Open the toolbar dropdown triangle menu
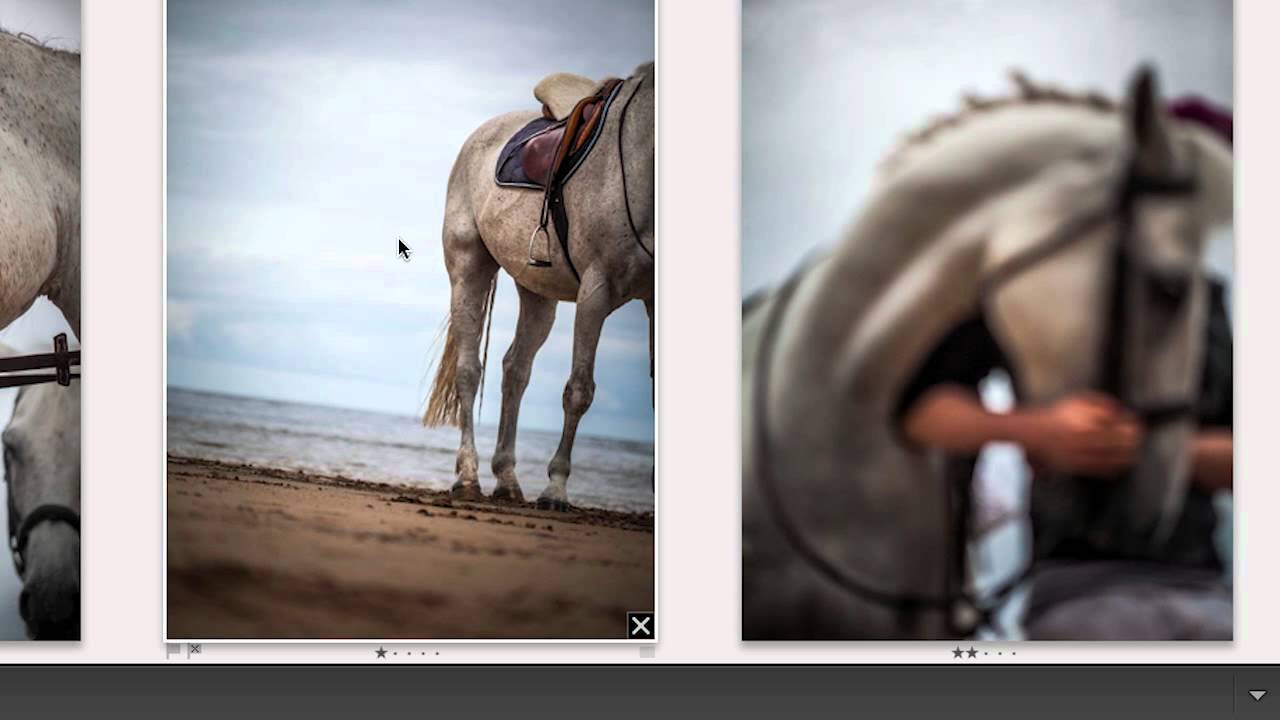 coord(1257,695)
